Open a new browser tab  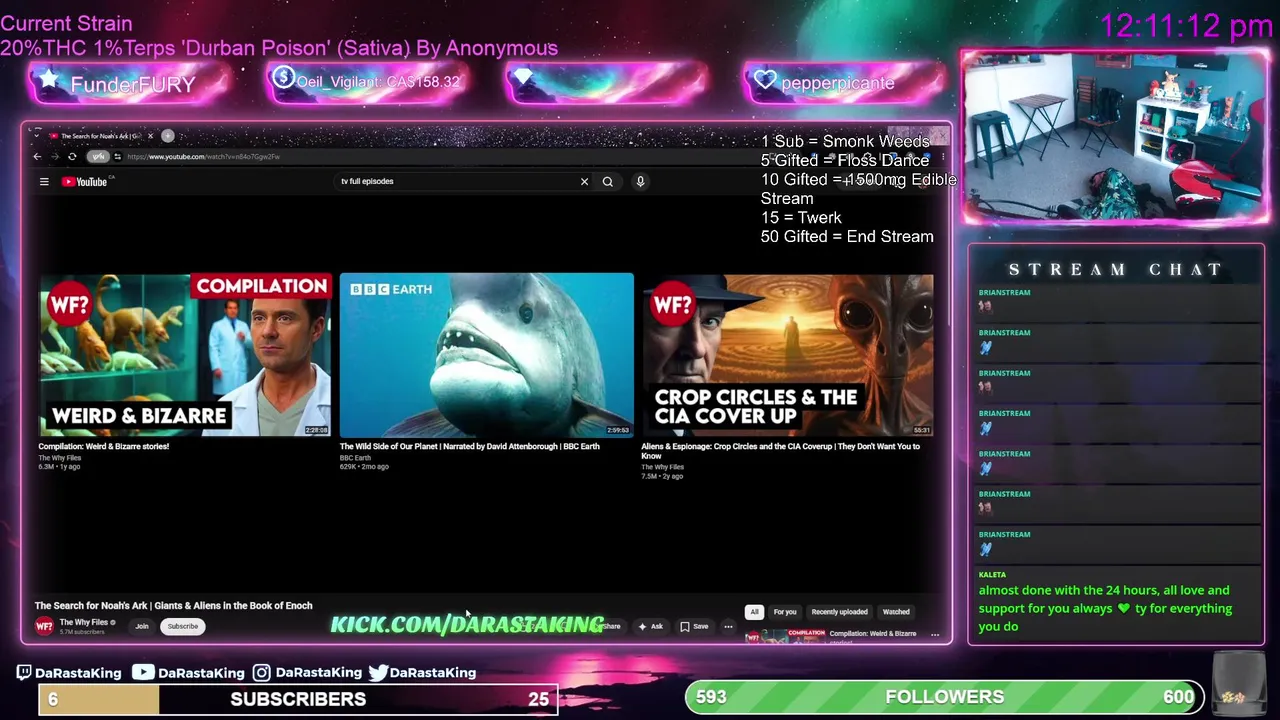(x=168, y=135)
